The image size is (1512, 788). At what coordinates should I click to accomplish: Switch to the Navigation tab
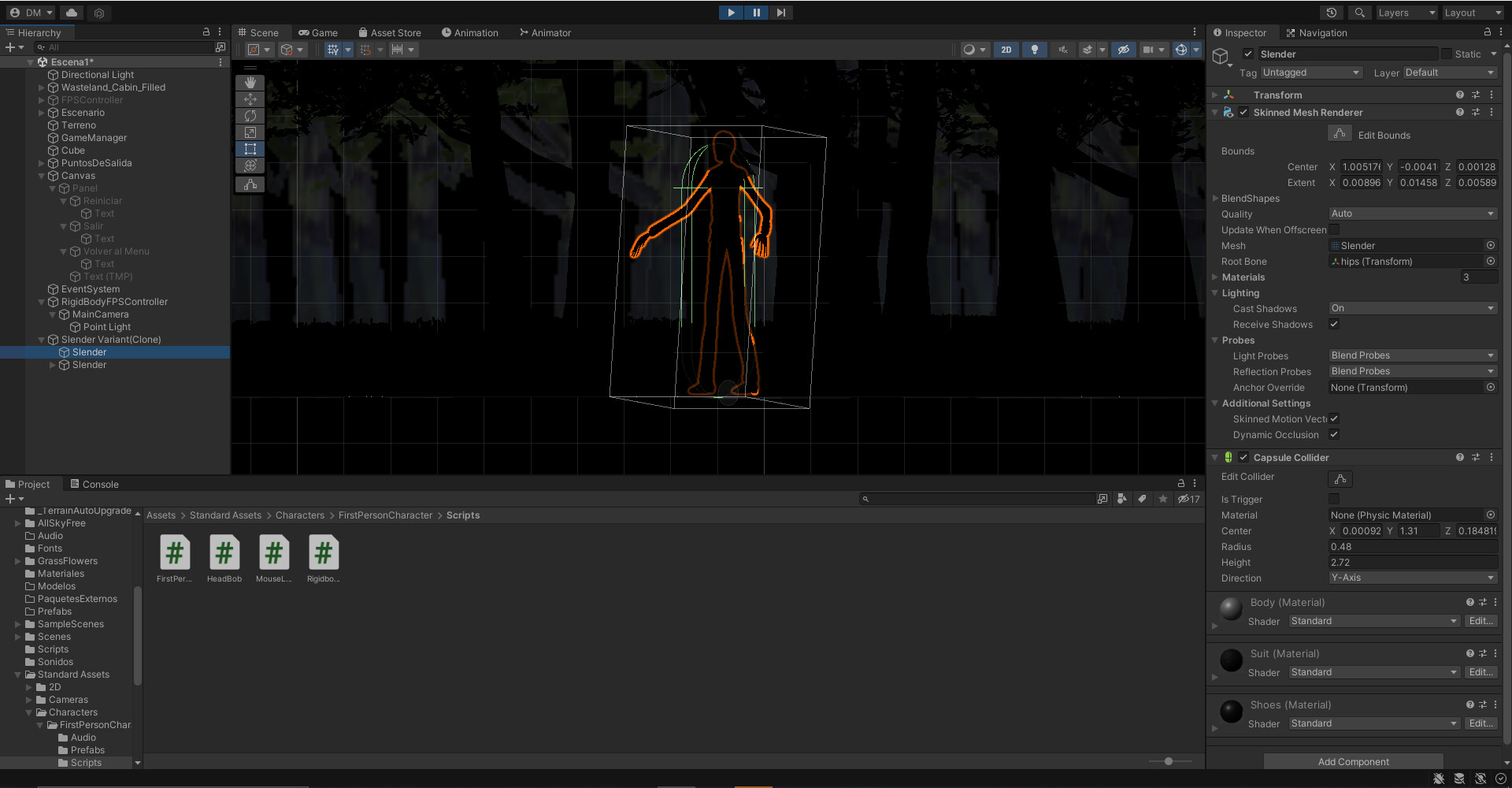(x=1316, y=32)
